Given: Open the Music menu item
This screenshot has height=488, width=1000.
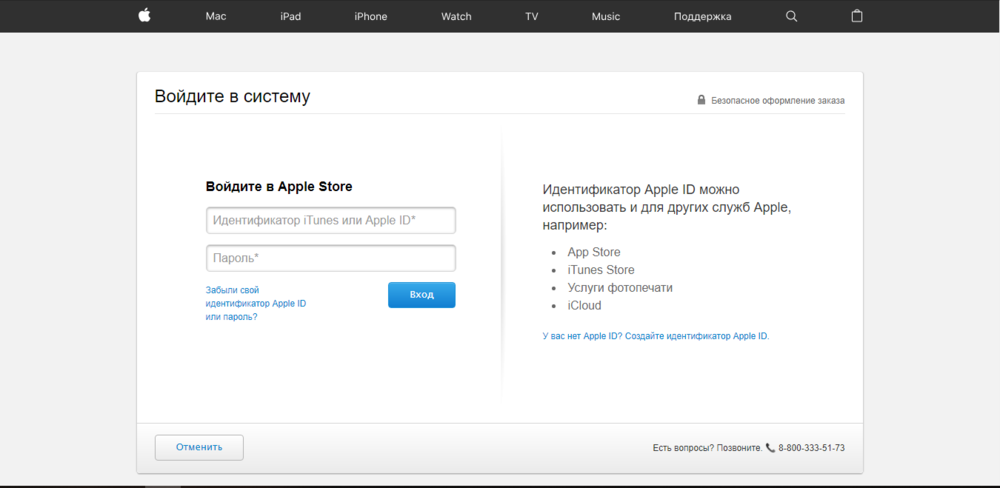Looking at the screenshot, I should (606, 17).
